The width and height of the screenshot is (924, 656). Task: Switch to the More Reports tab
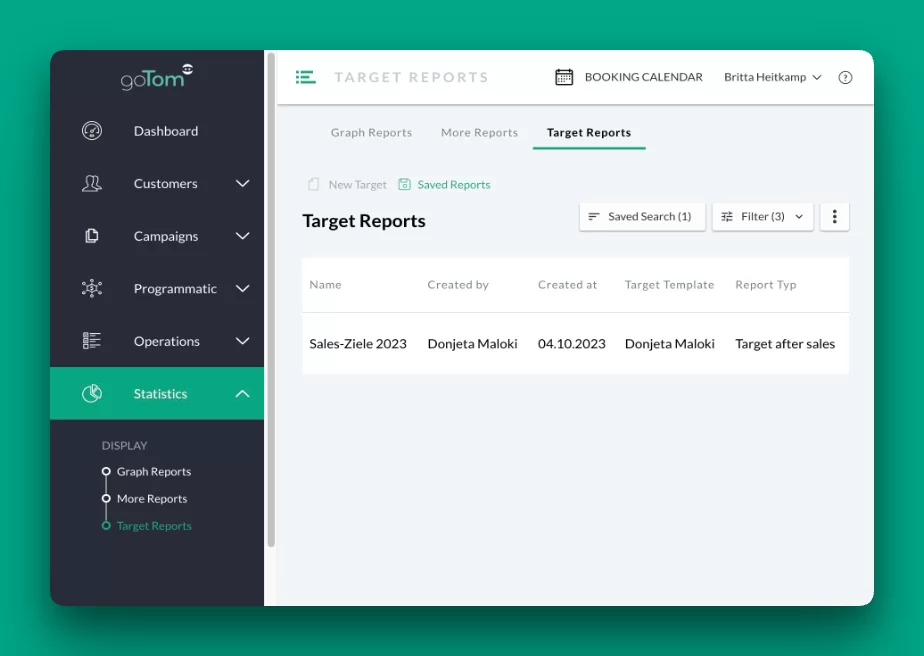[x=479, y=133]
